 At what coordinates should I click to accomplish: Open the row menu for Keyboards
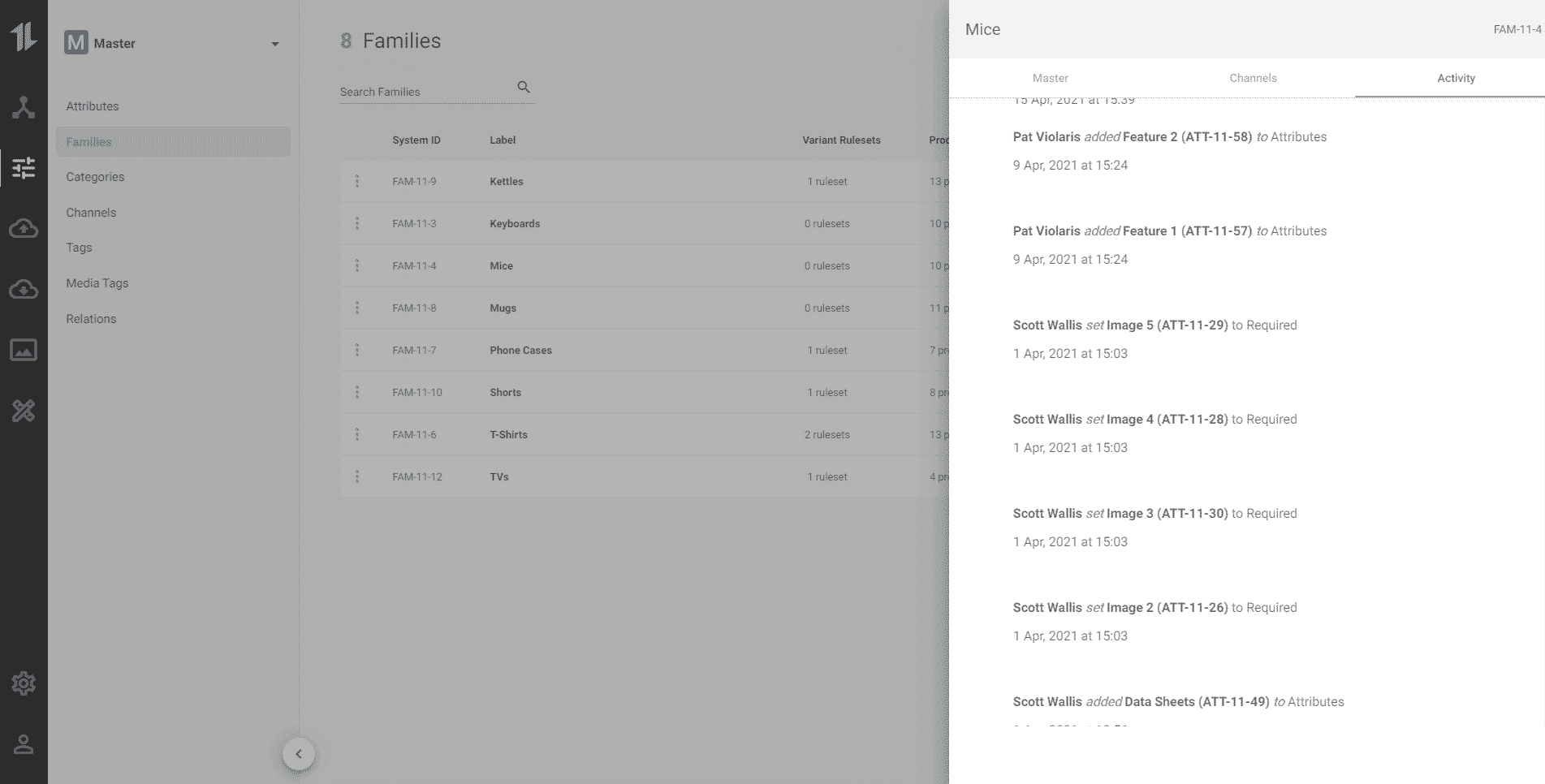[357, 223]
